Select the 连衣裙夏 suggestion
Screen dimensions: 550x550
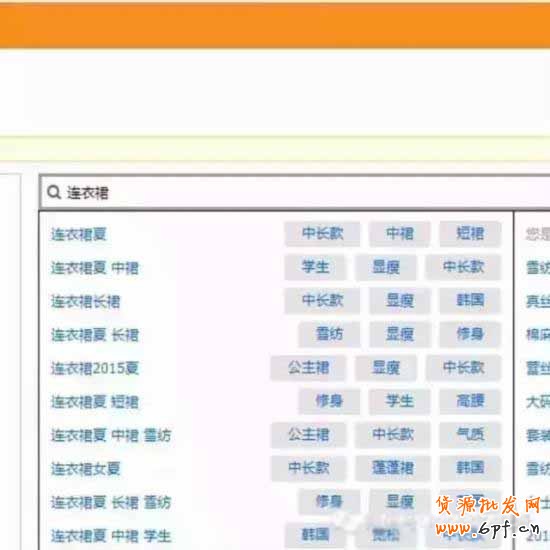79,234
